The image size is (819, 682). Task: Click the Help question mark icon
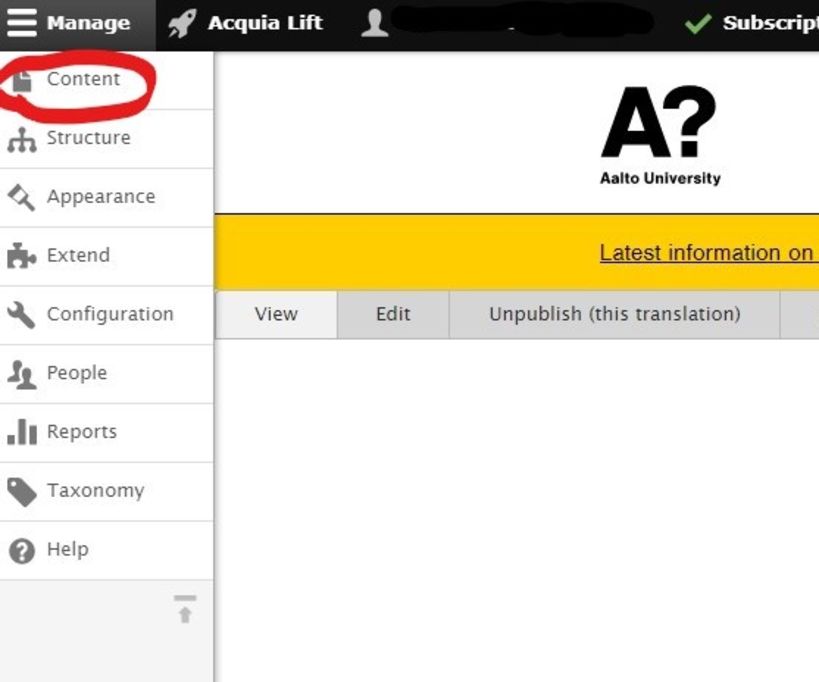21,550
